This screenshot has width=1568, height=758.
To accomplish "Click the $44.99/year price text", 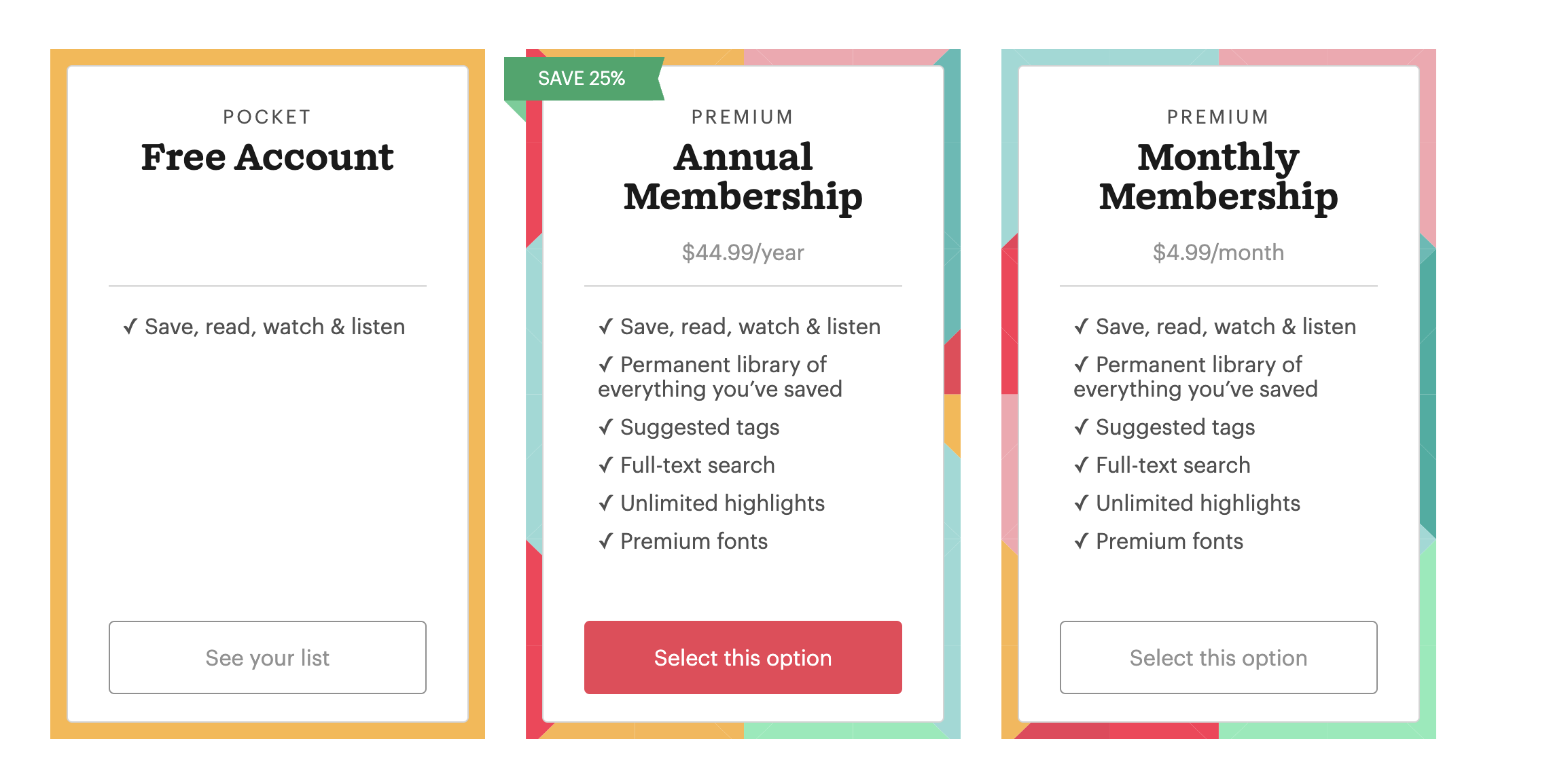I will 743,253.
